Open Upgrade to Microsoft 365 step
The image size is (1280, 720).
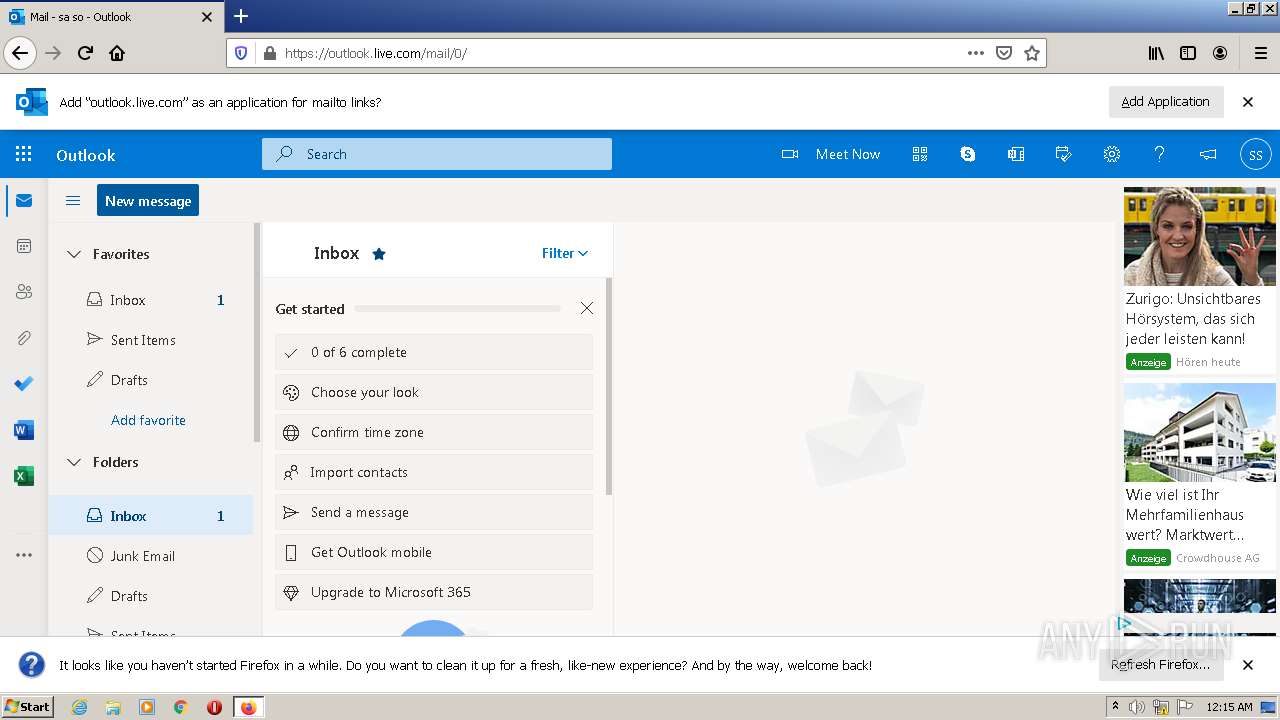434,592
